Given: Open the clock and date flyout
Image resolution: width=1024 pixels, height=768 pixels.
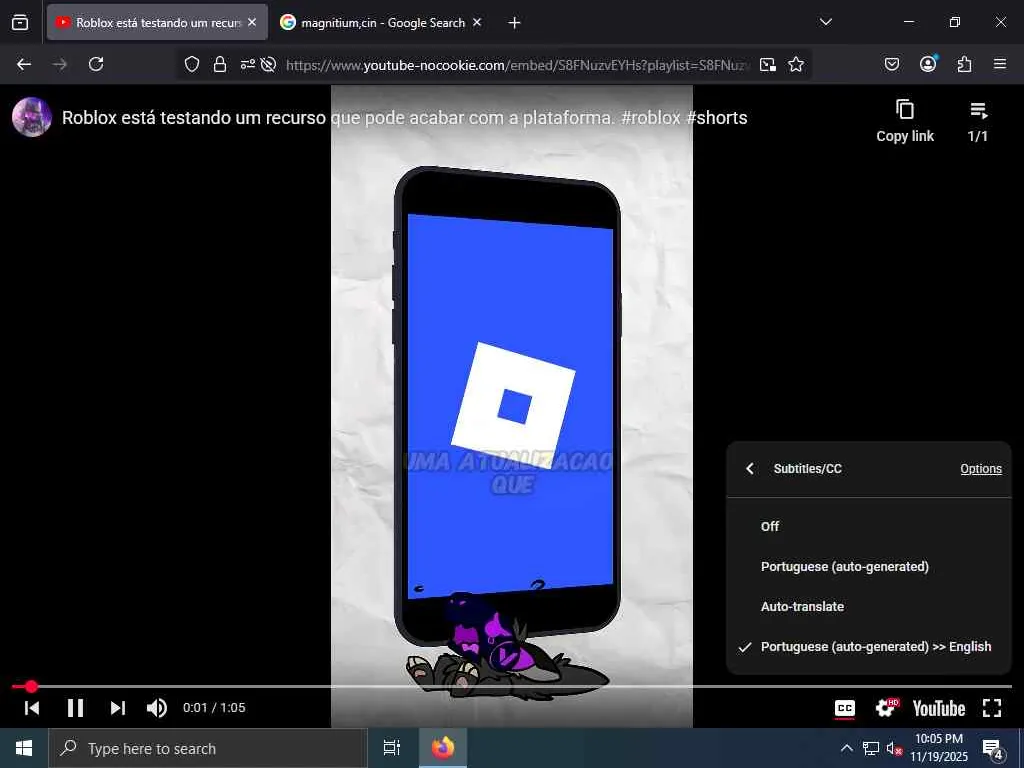Looking at the screenshot, I should [x=939, y=748].
